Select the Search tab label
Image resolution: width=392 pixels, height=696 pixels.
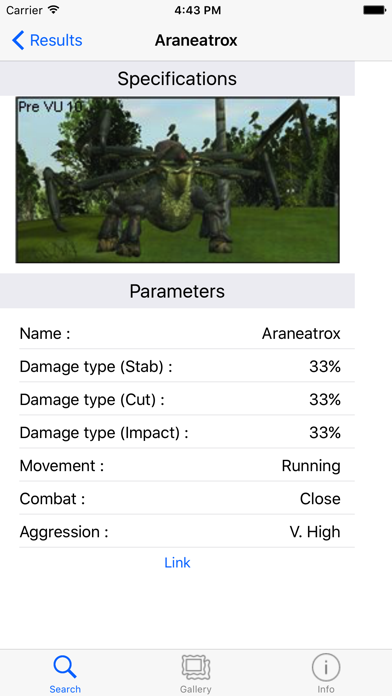[x=65, y=689]
